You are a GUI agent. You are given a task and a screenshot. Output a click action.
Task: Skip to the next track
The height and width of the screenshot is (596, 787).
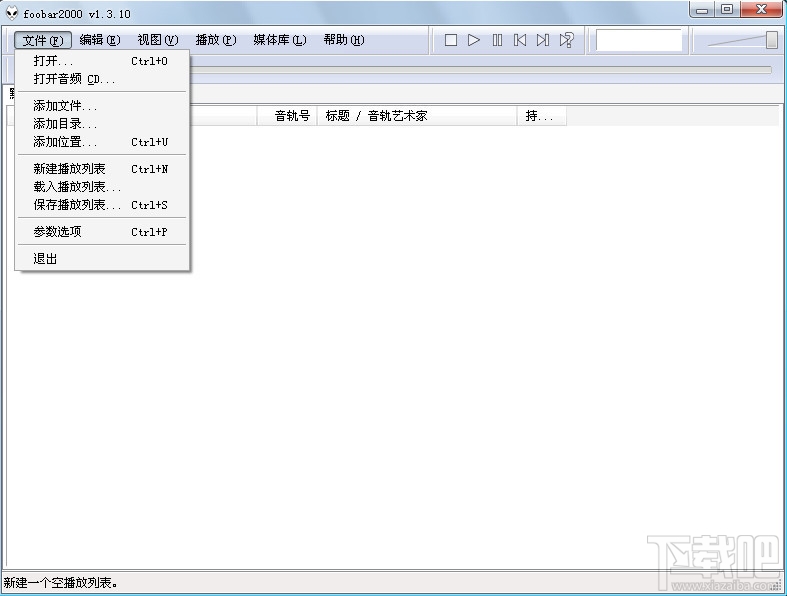point(543,40)
